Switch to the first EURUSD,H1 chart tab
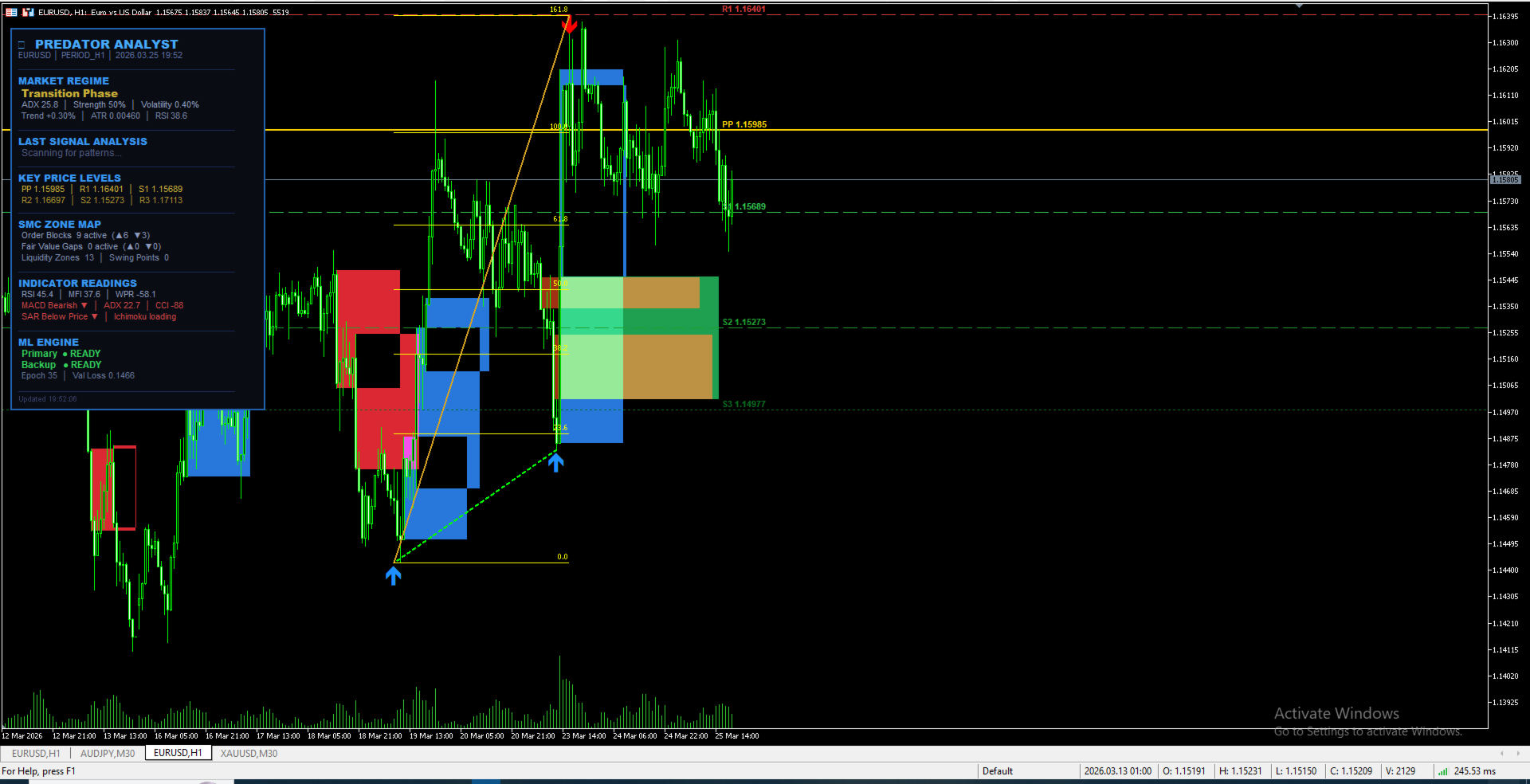 (x=36, y=753)
